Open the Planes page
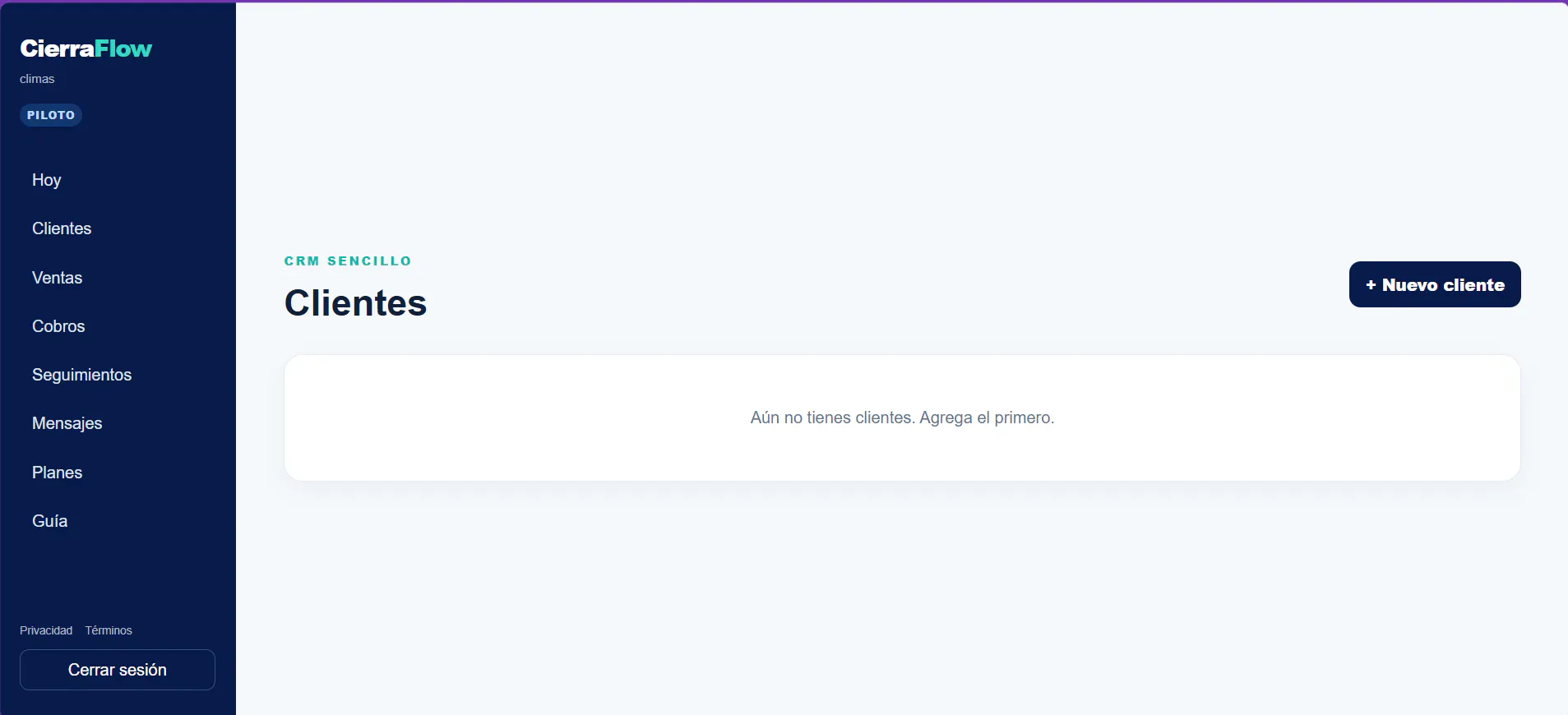The width and height of the screenshot is (1568, 715). click(x=58, y=473)
